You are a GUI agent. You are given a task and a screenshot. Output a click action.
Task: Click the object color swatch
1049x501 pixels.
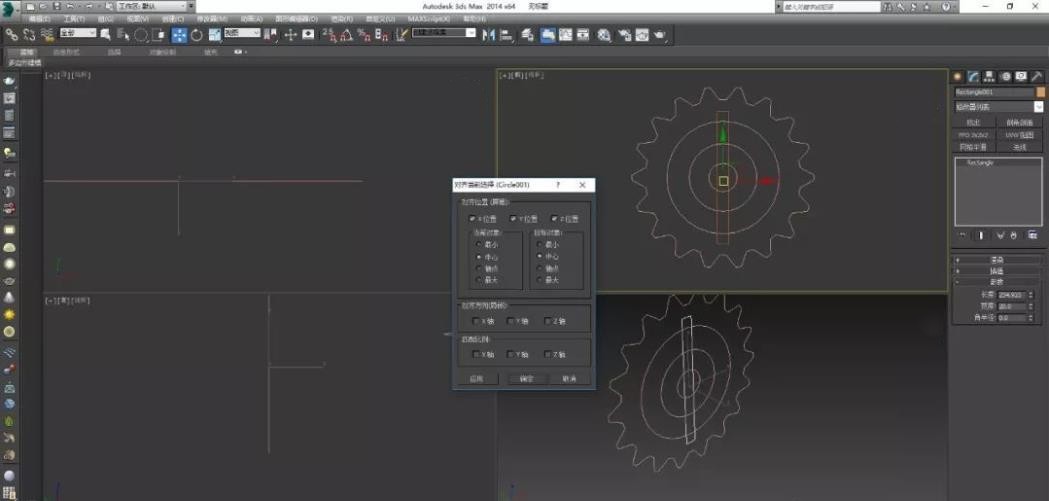point(1040,92)
